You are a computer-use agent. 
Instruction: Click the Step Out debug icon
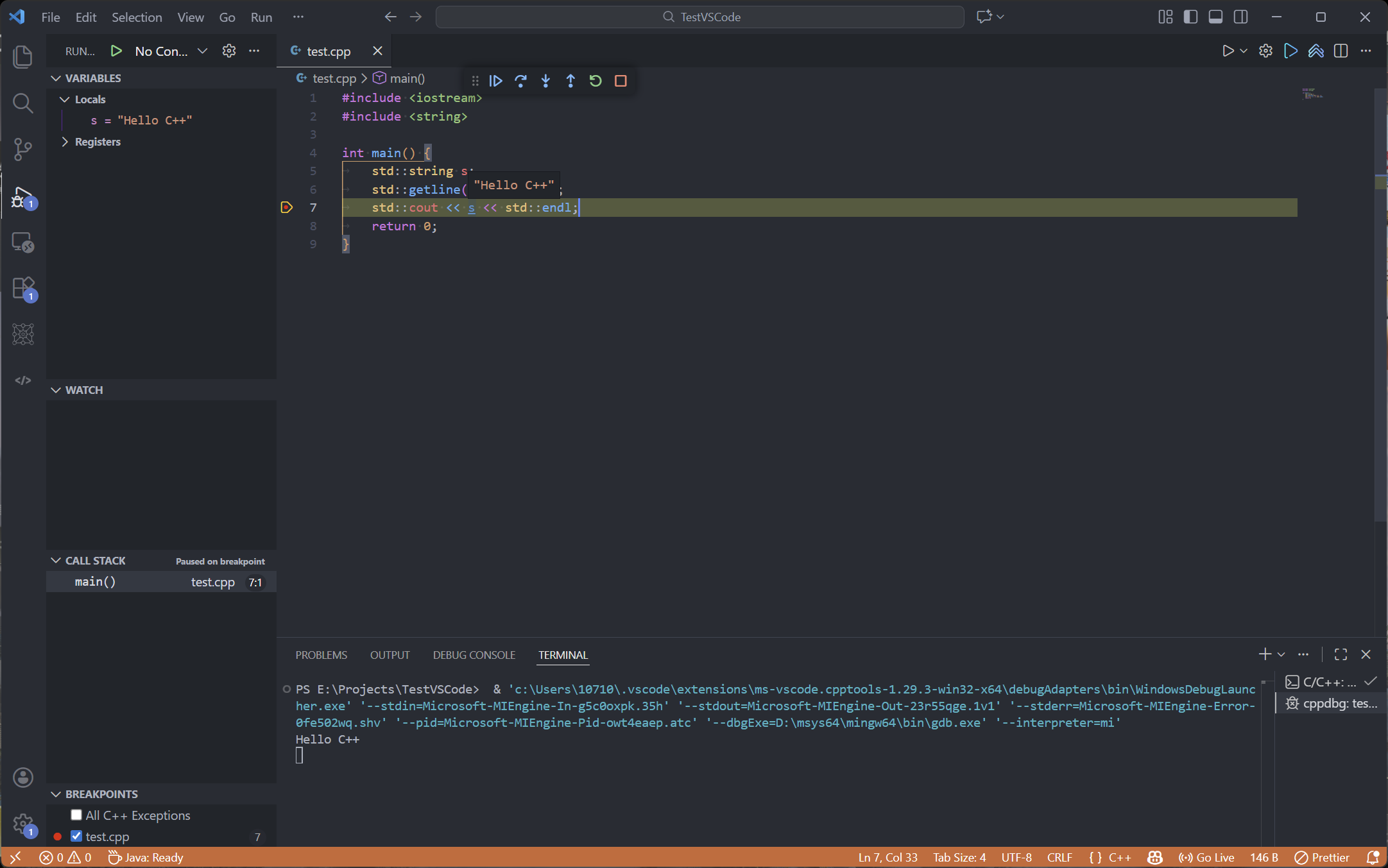point(570,81)
